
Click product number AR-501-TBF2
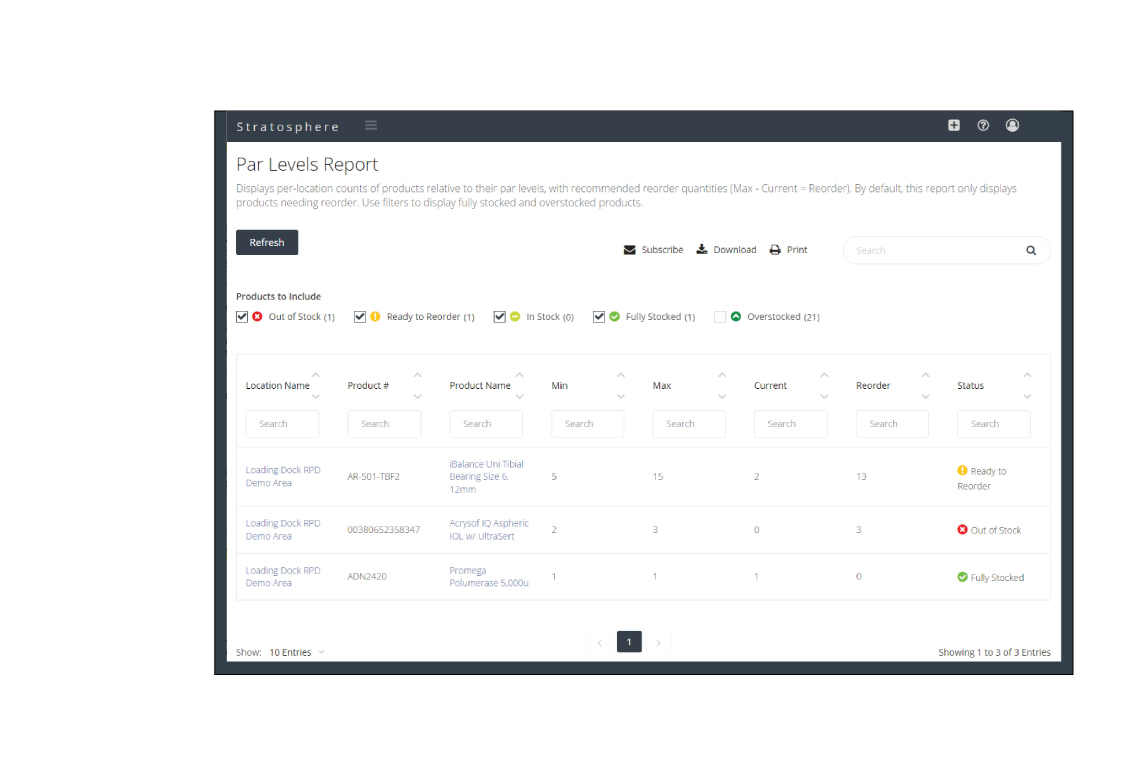(373, 476)
